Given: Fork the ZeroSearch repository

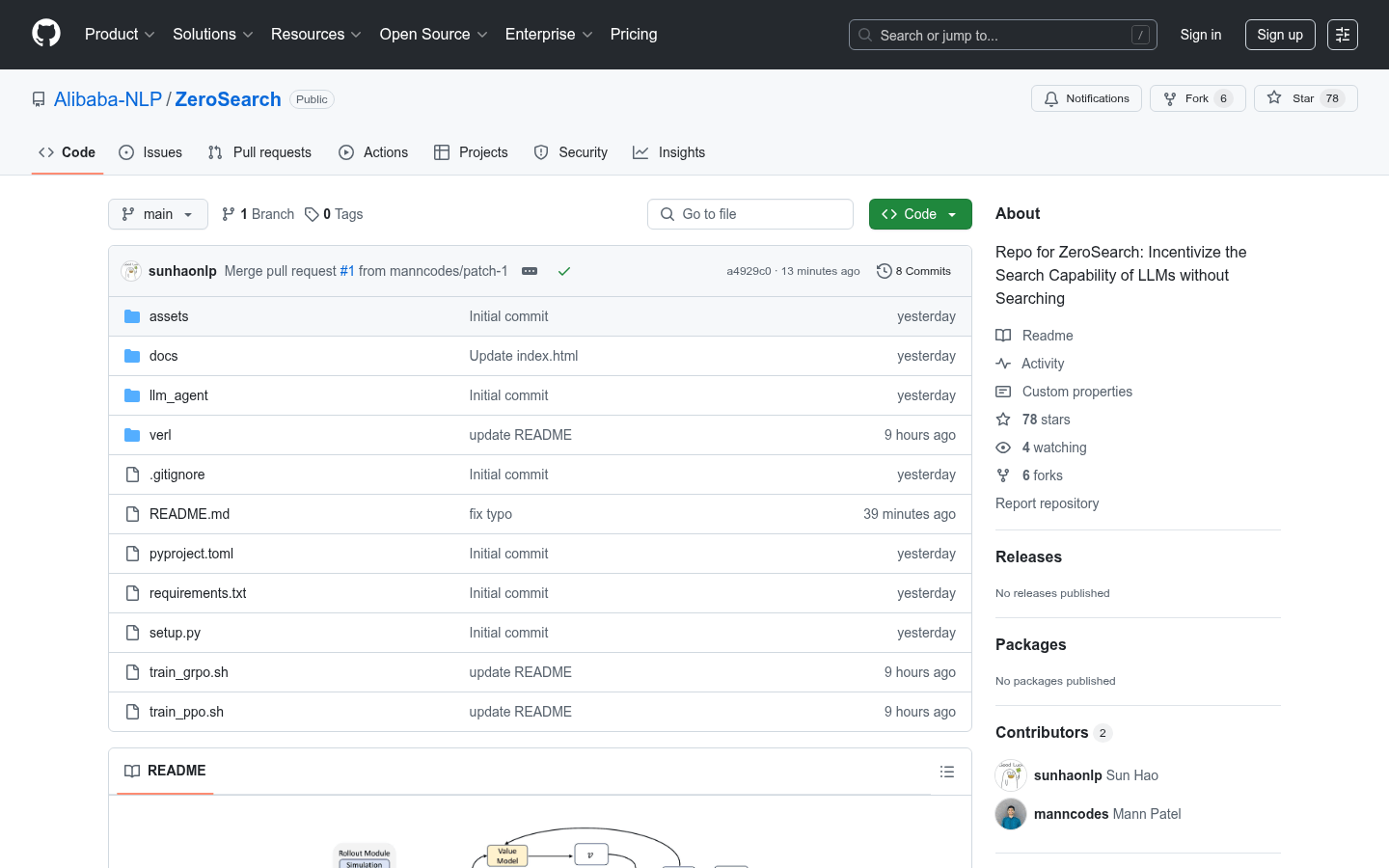Looking at the screenshot, I should pos(1197,98).
